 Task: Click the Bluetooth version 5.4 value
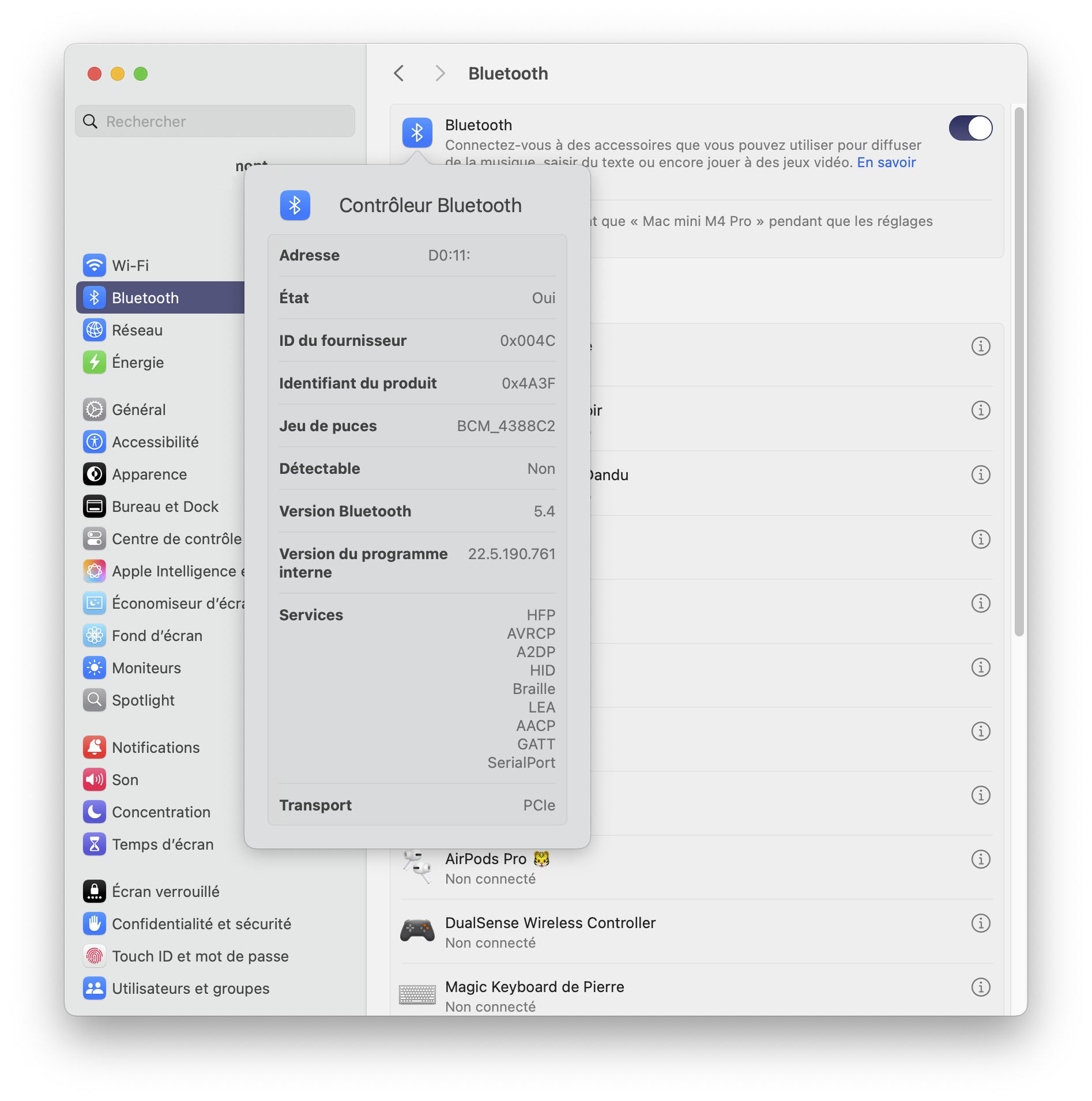click(544, 511)
